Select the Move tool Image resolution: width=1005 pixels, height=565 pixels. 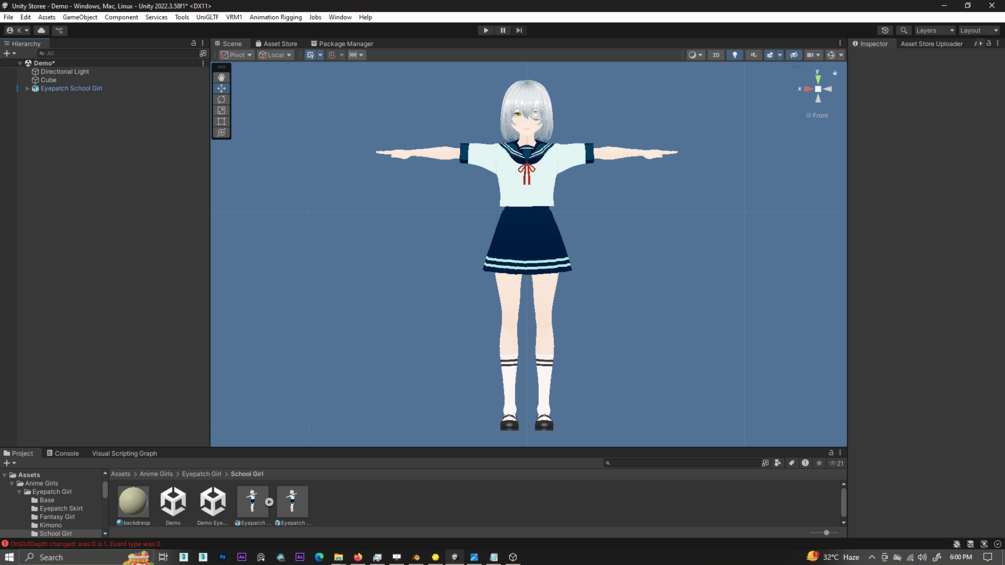(221, 88)
